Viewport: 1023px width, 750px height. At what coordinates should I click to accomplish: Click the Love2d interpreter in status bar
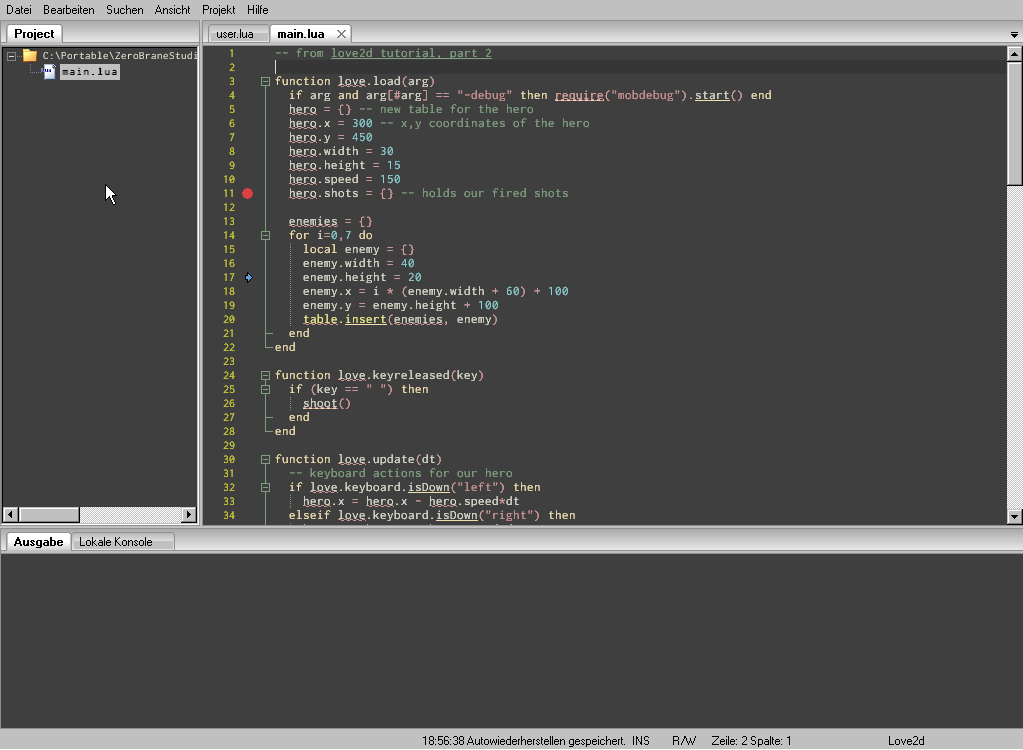click(x=906, y=741)
